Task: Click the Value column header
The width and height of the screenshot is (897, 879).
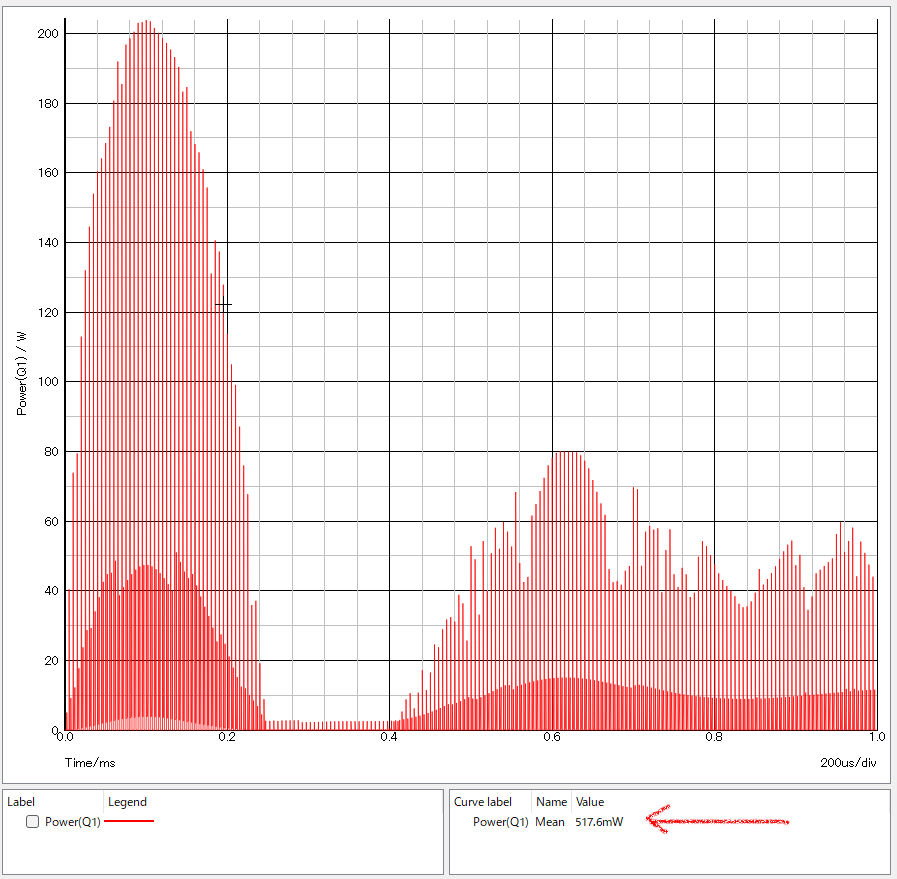Action: (589, 802)
